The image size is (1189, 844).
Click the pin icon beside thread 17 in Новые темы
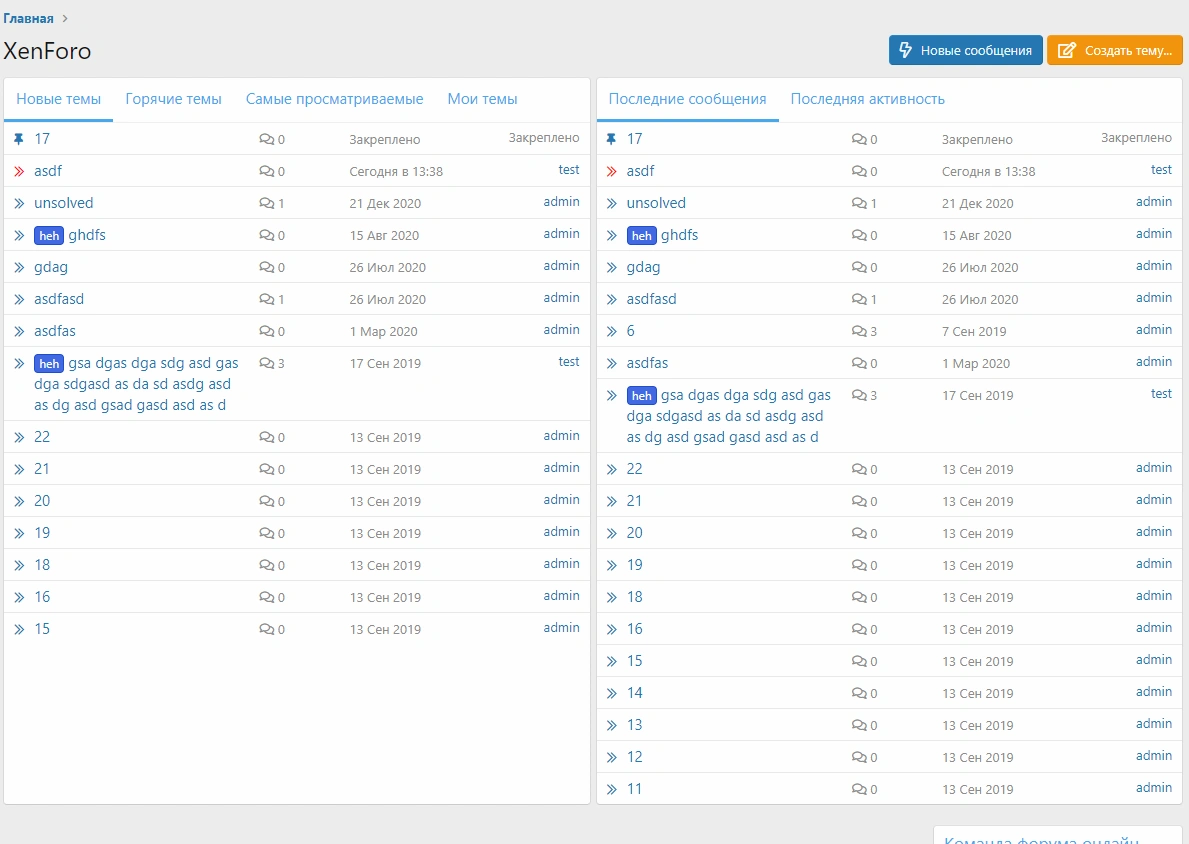[19, 139]
